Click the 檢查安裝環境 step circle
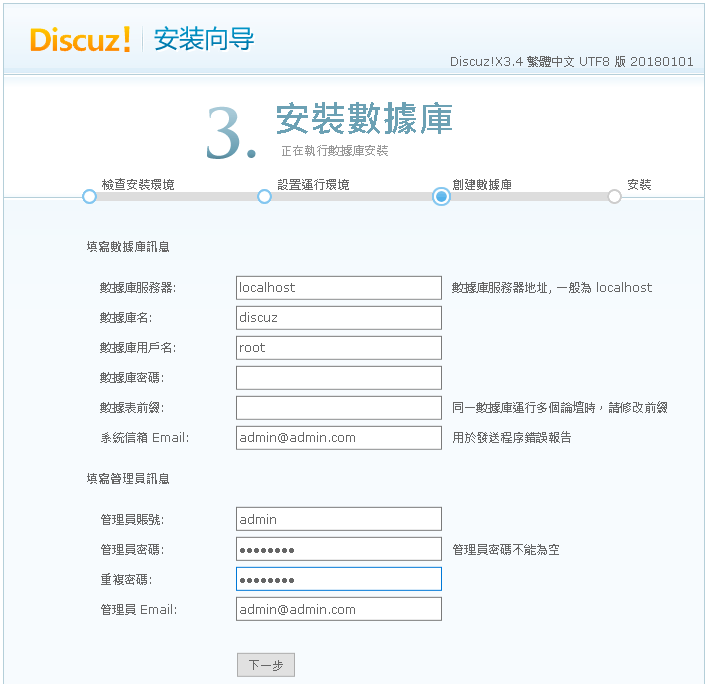Image resolution: width=712 pixels, height=684 pixels. click(x=89, y=197)
